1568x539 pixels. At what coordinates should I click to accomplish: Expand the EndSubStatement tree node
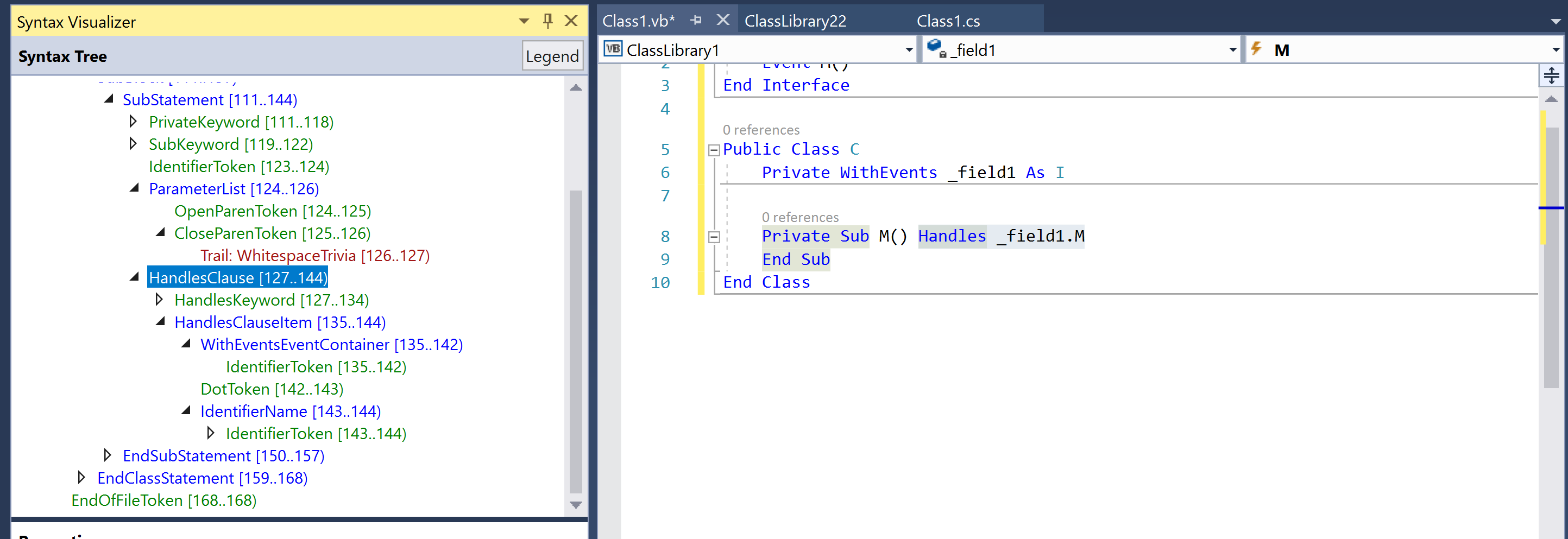click(107, 454)
